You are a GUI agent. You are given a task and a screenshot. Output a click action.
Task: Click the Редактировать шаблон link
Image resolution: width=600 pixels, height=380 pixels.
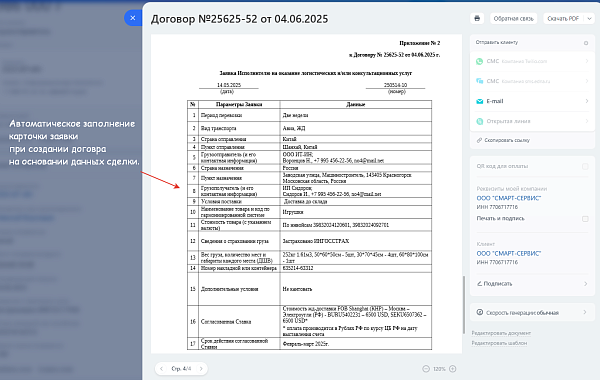[499, 343]
